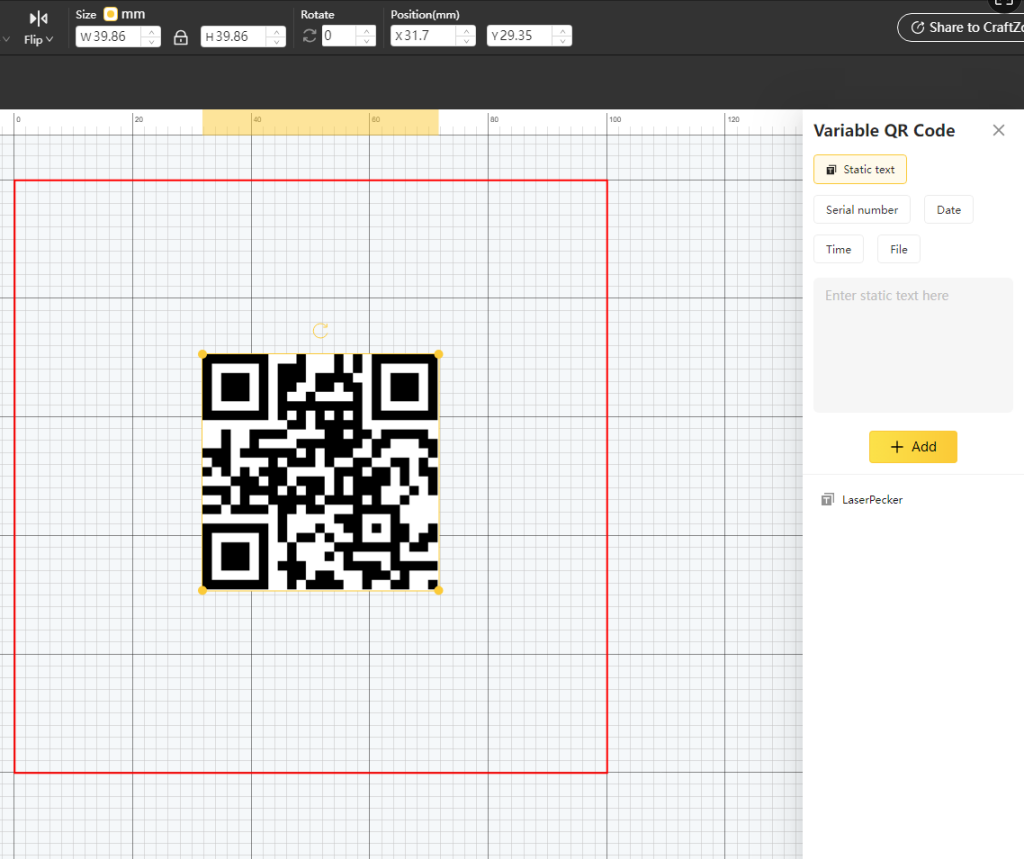This screenshot has width=1024, height=859.
Task: Click the top-right QR selection handle
Action: pyautogui.click(x=438, y=354)
